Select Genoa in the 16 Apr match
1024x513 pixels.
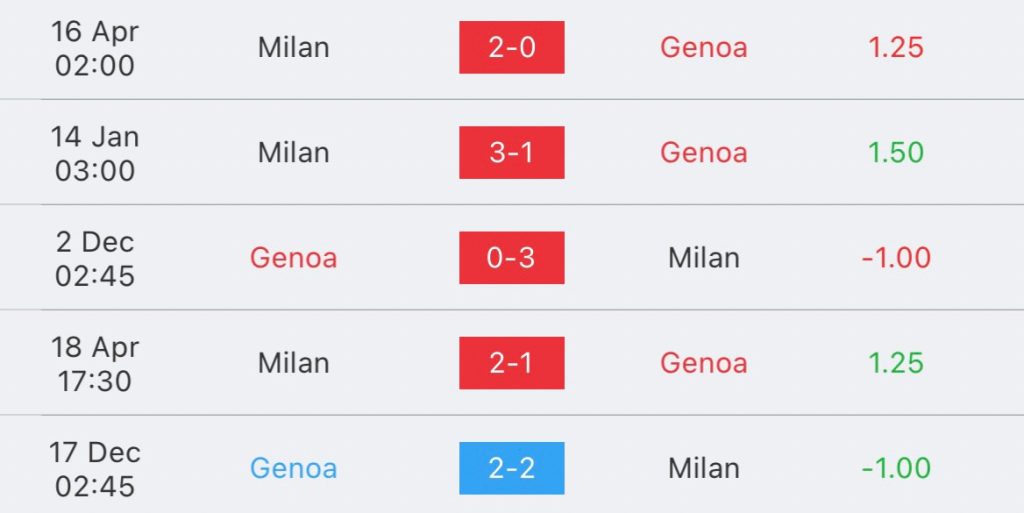pos(703,47)
